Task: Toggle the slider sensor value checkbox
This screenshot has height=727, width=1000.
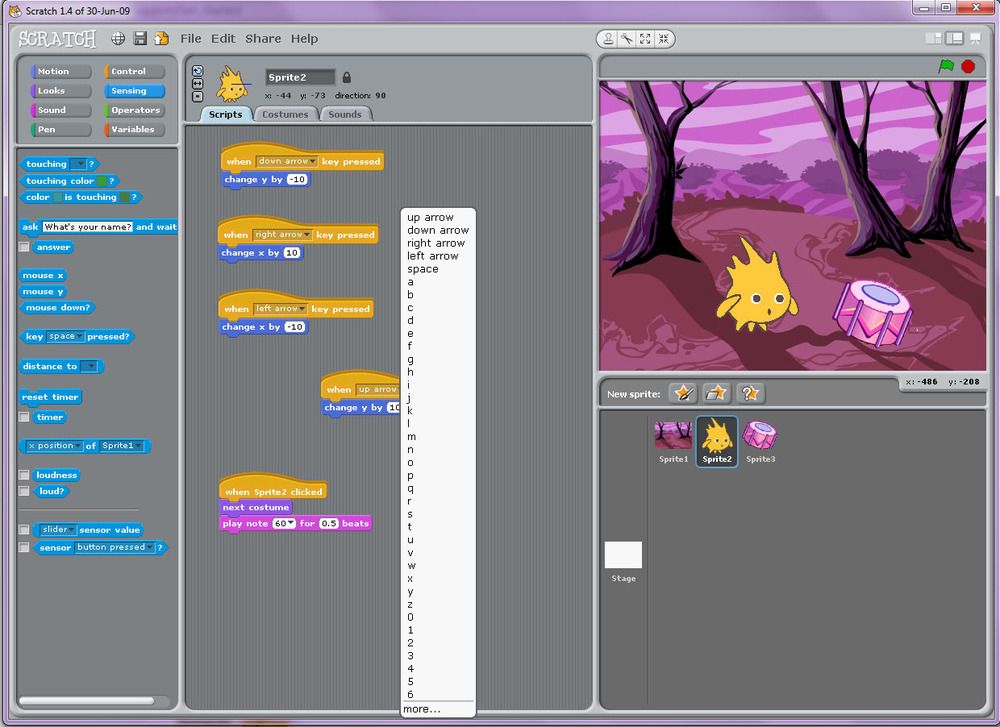Action: tap(24, 529)
